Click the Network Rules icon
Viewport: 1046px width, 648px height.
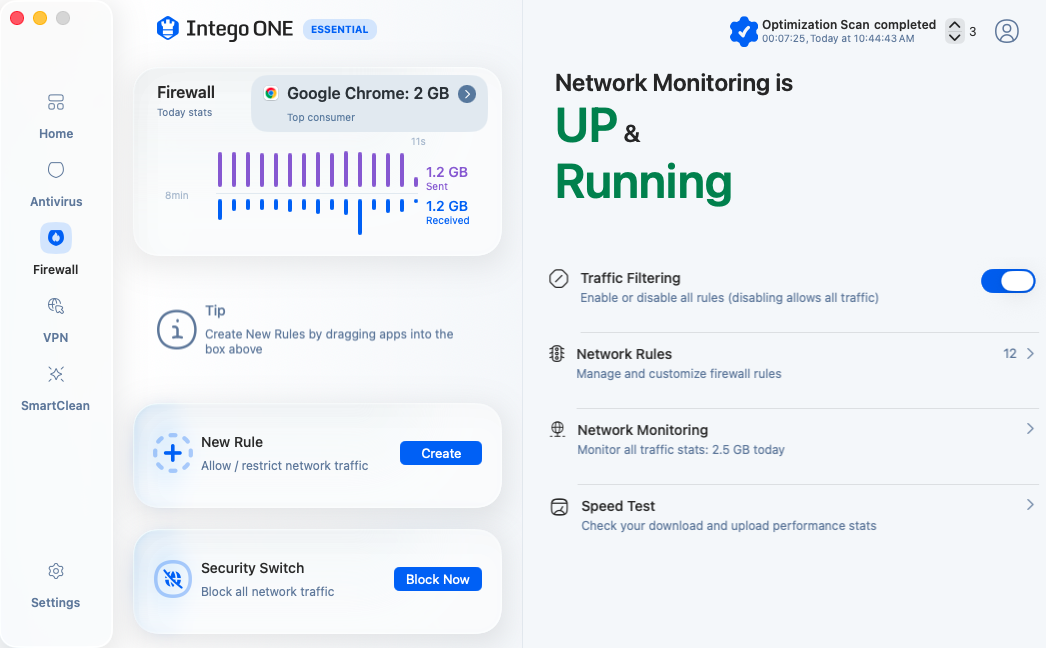(x=556, y=354)
